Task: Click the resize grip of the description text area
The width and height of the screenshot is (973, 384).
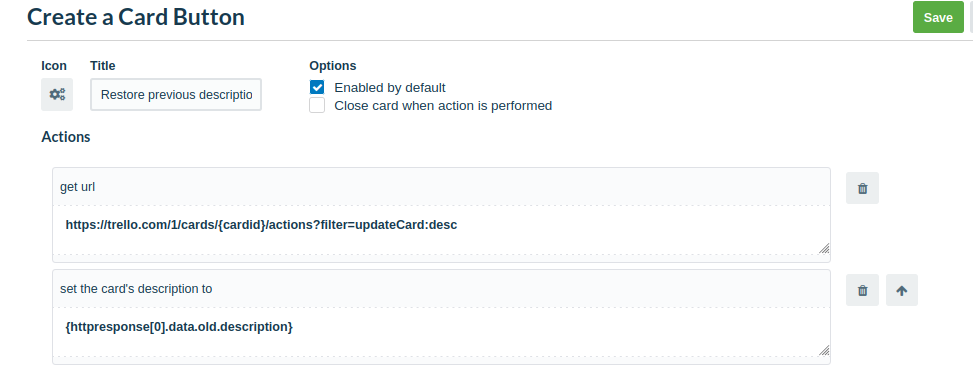Action: coord(823,351)
